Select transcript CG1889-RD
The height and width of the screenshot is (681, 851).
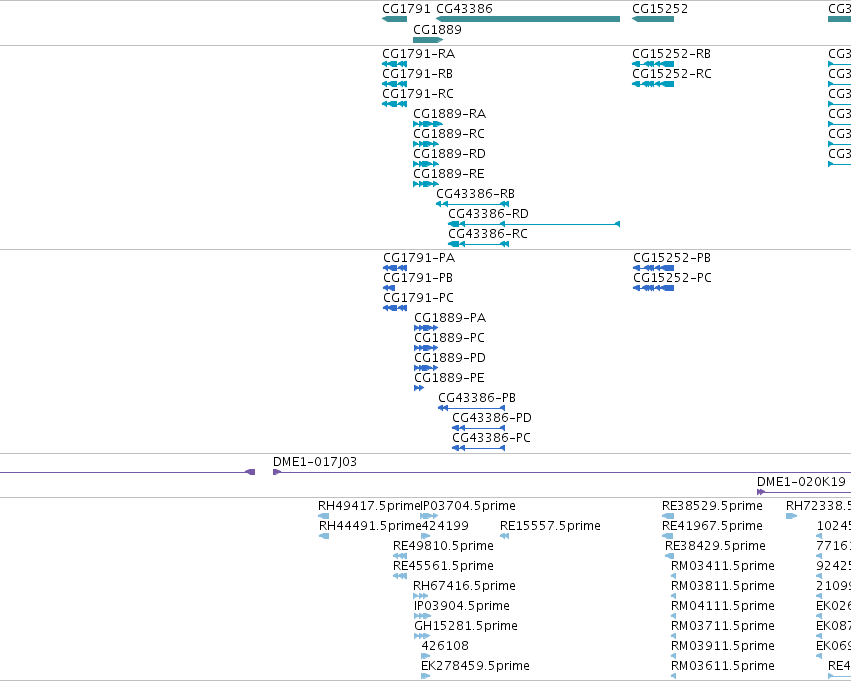[449, 154]
